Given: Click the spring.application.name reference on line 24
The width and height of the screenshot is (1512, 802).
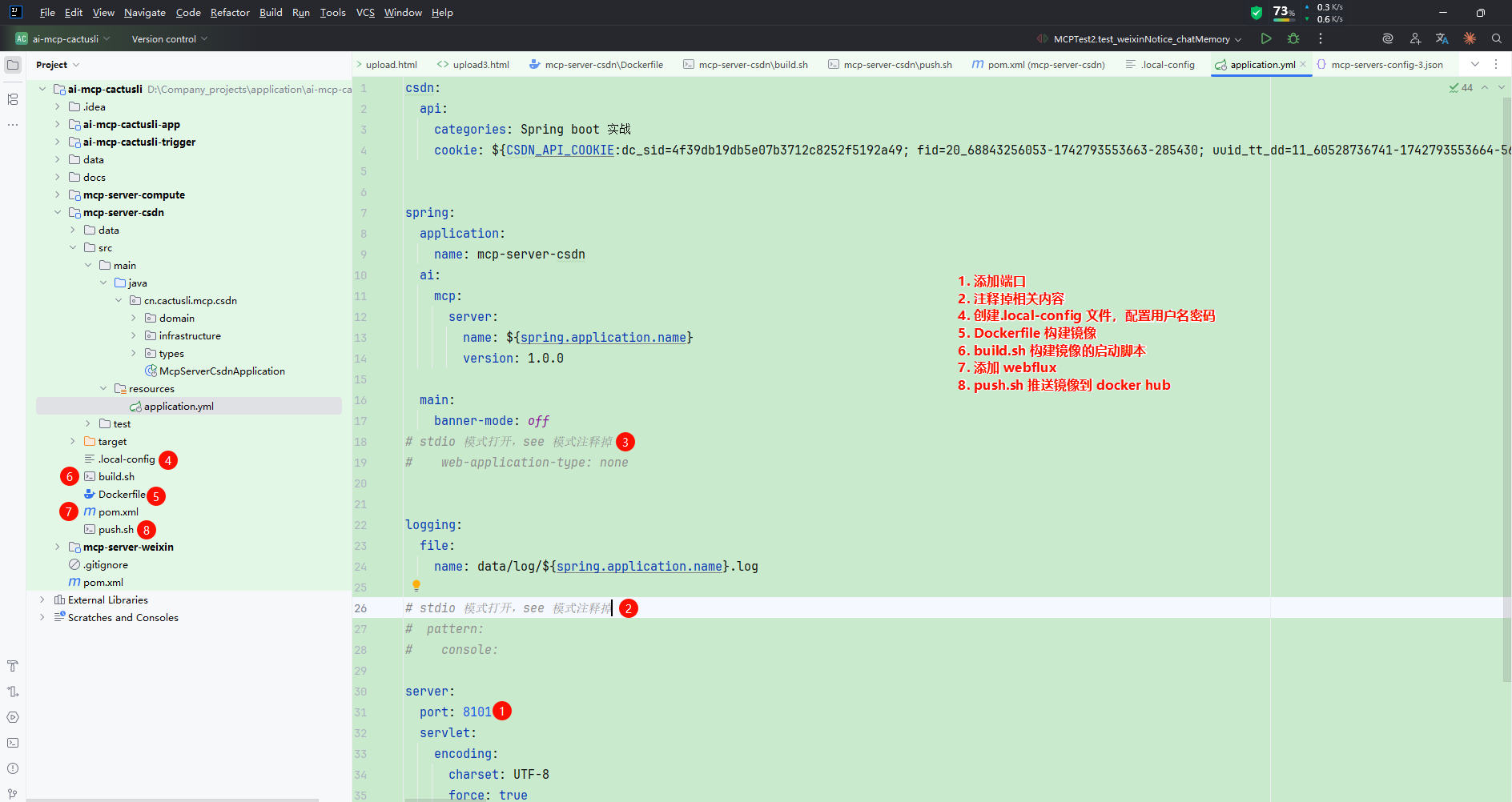Looking at the screenshot, I should click(x=639, y=567).
